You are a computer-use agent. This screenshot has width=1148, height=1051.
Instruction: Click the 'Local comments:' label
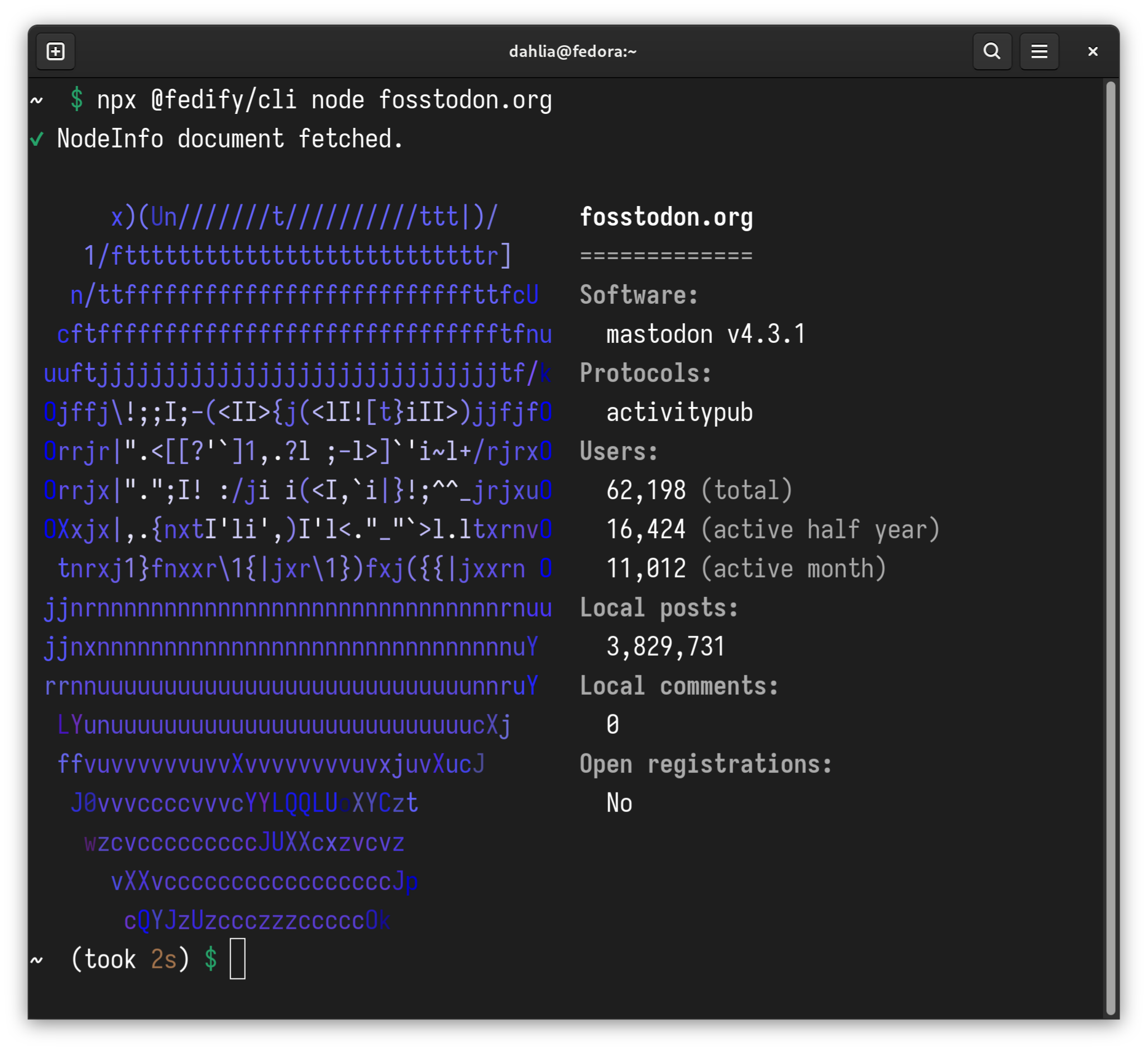coord(679,686)
